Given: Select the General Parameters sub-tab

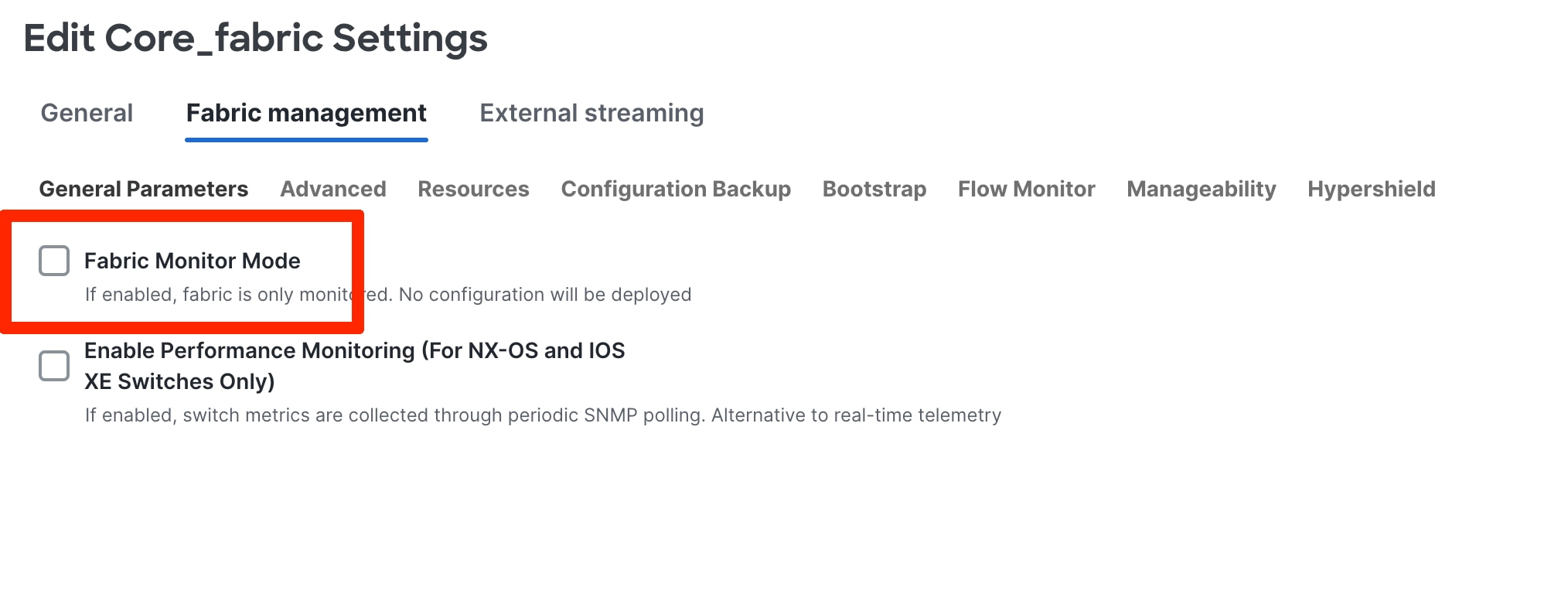Looking at the screenshot, I should [144, 189].
